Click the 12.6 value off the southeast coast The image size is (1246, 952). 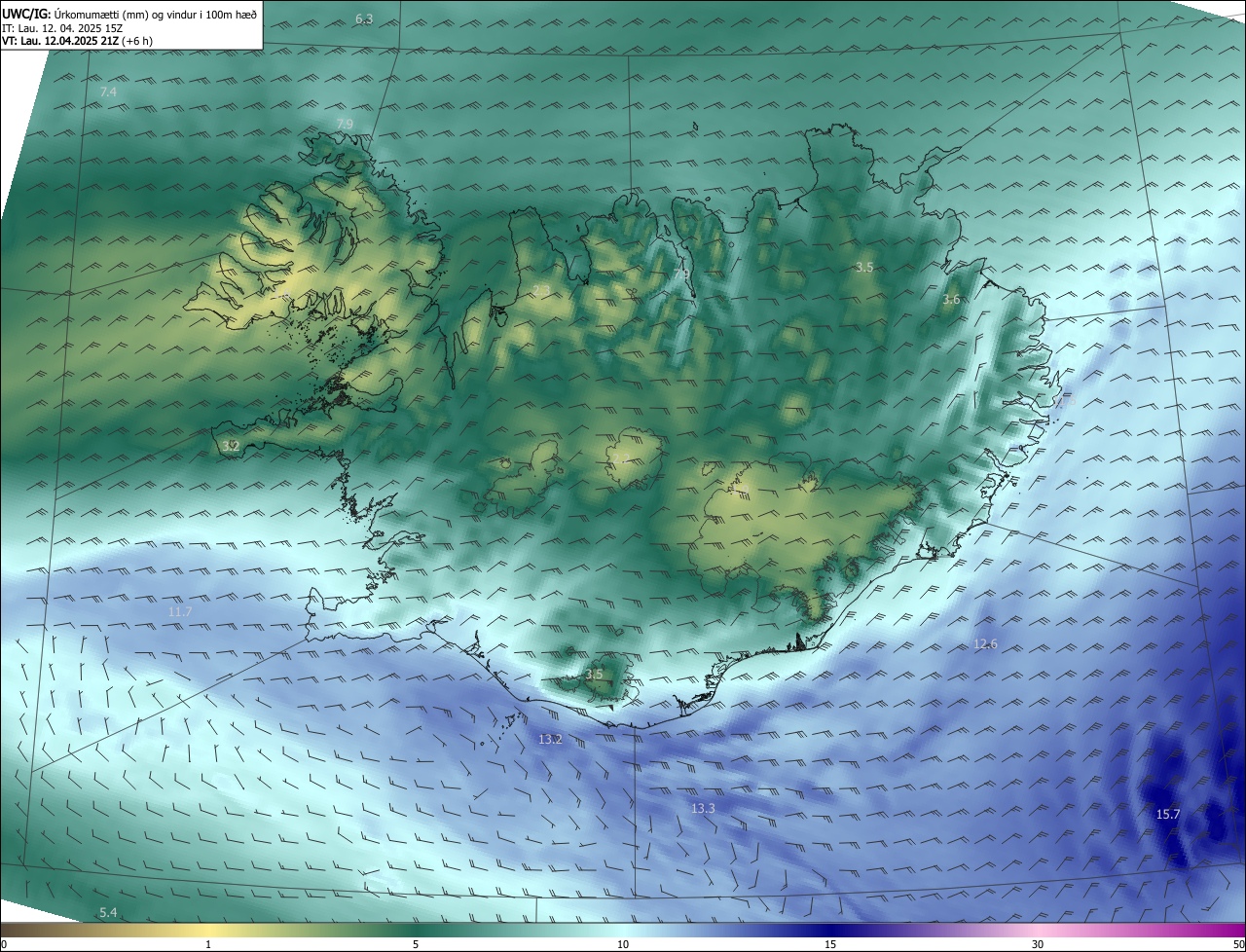click(986, 644)
